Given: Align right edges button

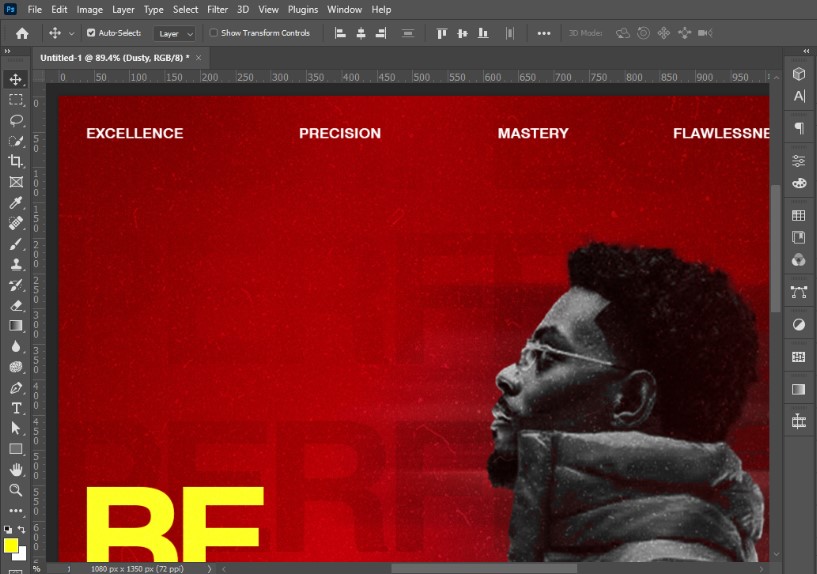Looking at the screenshot, I should (x=381, y=33).
